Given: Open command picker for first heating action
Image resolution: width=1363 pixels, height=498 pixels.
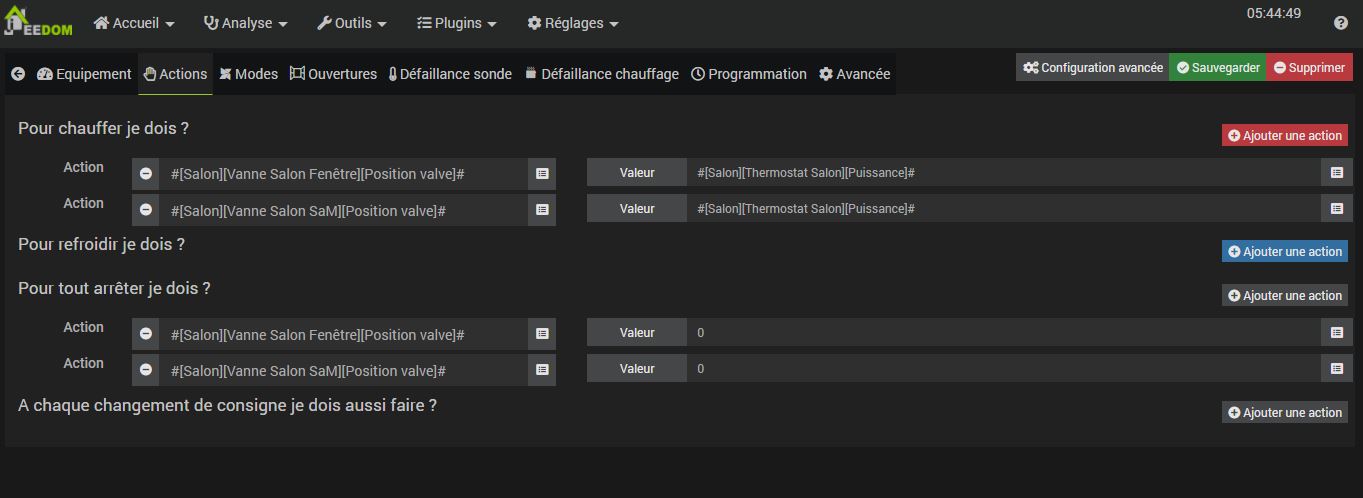Looking at the screenshot, I should pos(542,174).
